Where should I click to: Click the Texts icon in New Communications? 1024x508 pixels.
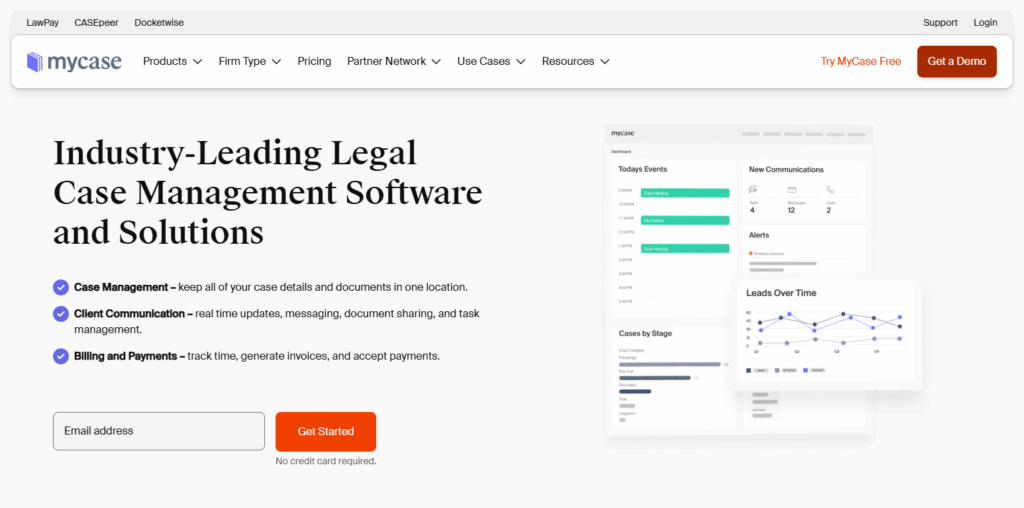click(752, 189)
